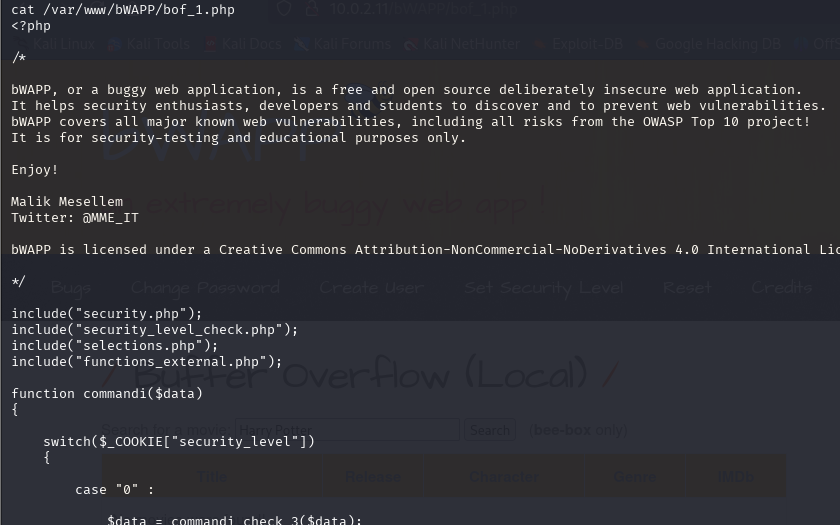The height and width of the screenshot is (525, 840).
Task: Click the Character column header
Action: pyautogui.click(x=504, y=477)
